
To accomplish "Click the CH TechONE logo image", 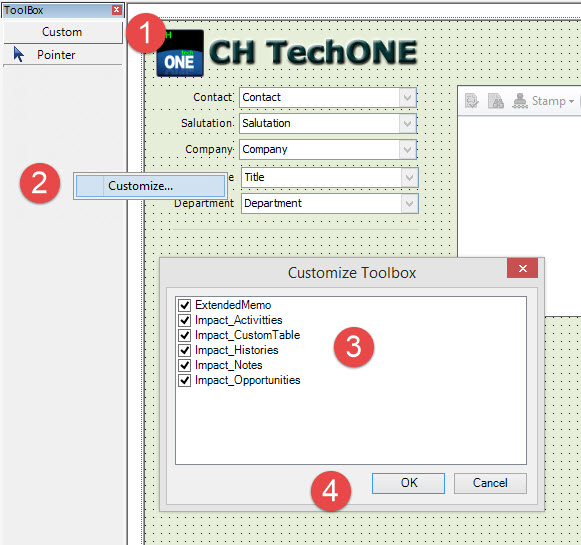I will [180, 53].
